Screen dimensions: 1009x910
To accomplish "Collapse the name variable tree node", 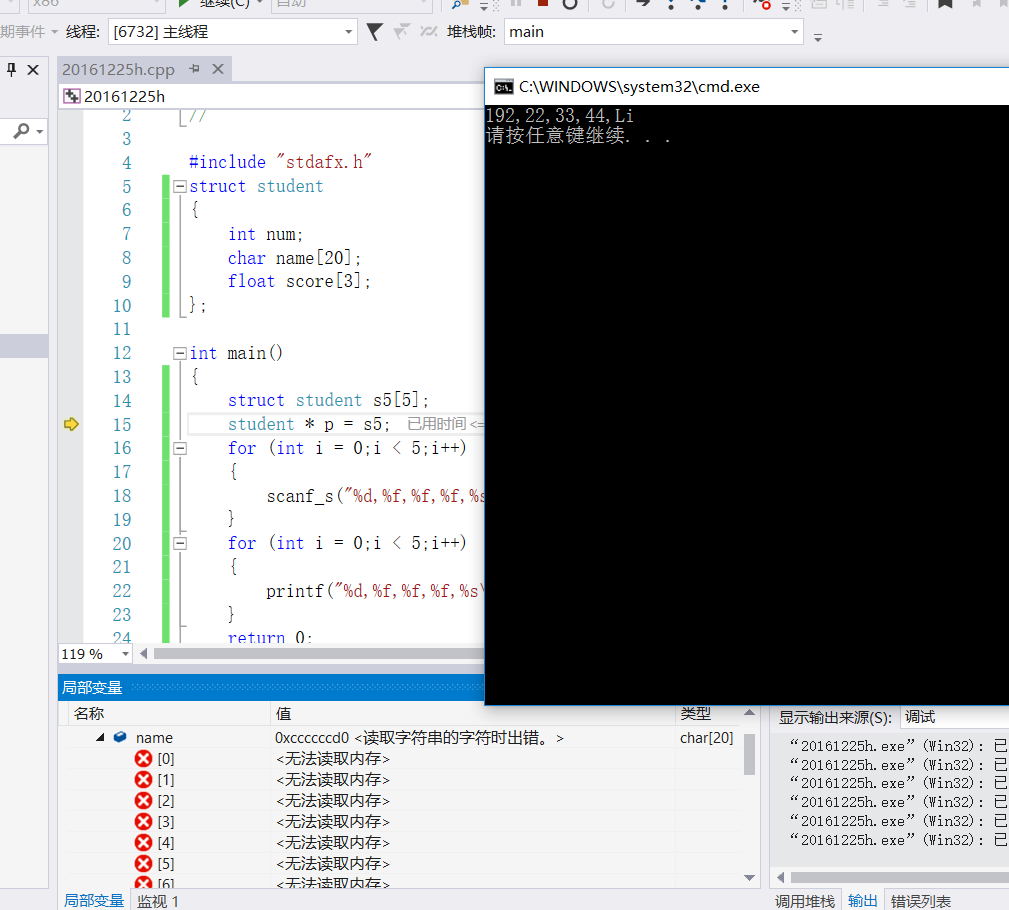I will 100,738.
